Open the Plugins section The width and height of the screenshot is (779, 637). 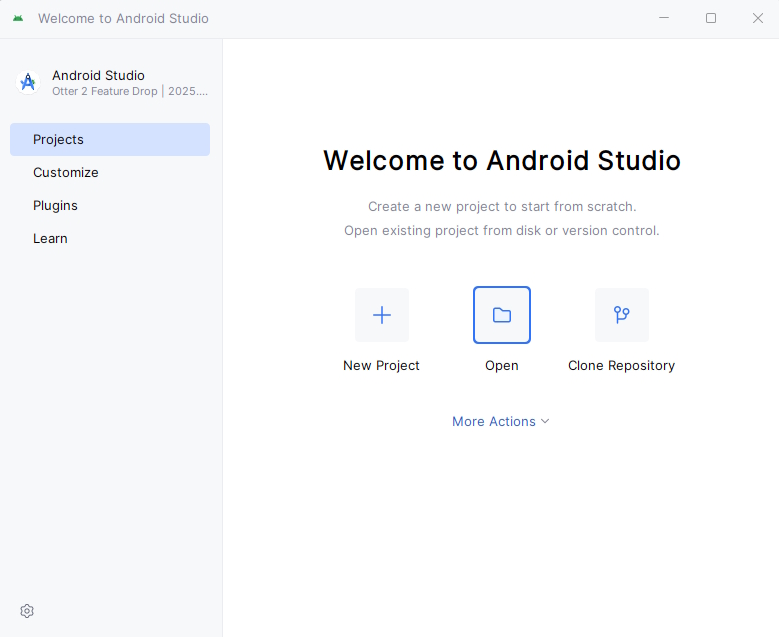(x=55, y=206)
